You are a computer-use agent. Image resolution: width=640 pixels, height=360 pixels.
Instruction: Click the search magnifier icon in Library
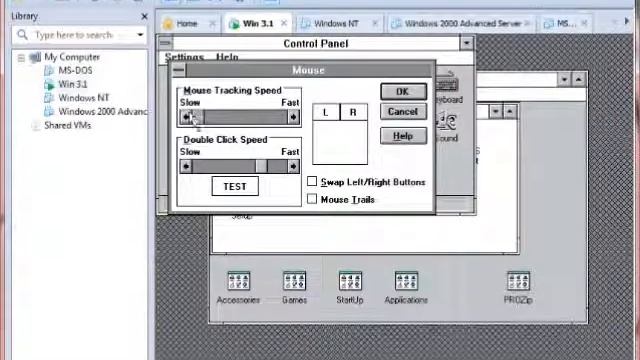(x=22, y=35)
